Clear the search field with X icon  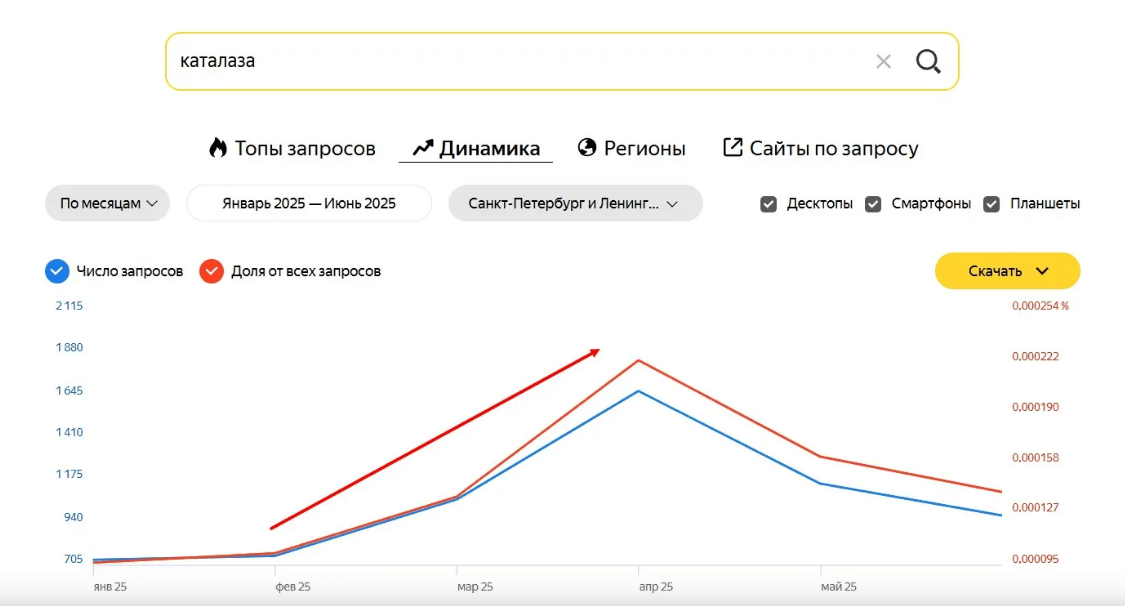[883, 62]
